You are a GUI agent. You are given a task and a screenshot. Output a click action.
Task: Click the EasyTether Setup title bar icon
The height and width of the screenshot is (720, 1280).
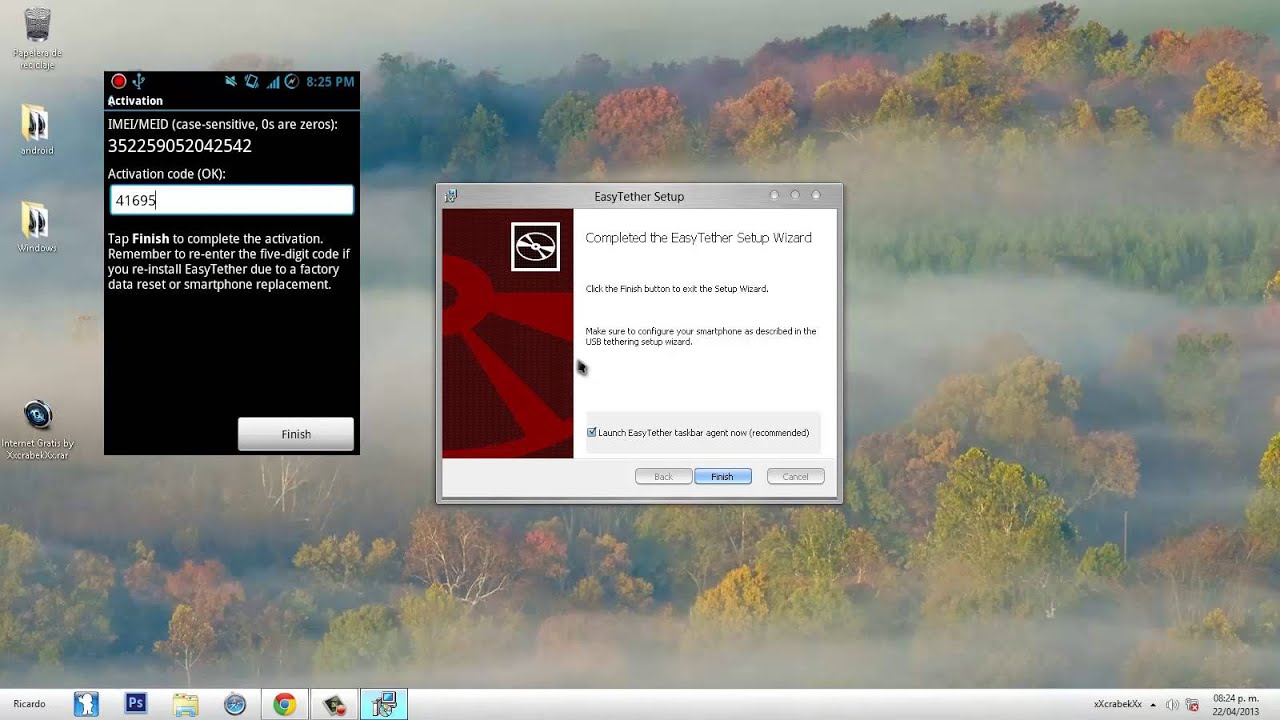[451, 196]
